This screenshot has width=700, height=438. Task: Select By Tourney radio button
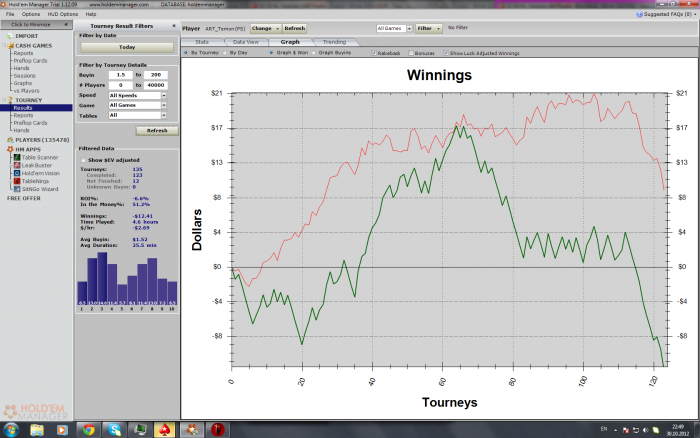coord(186,53)
